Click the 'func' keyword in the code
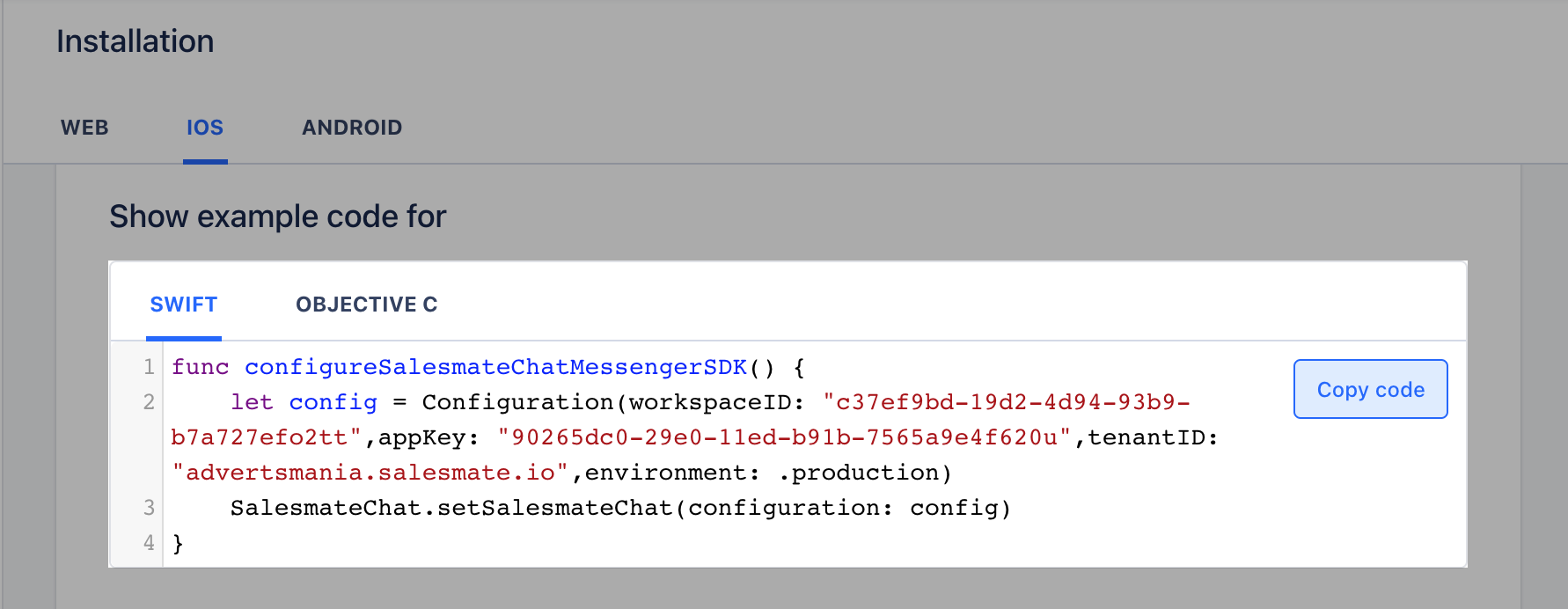1568x609 pixels. (200, 367)
